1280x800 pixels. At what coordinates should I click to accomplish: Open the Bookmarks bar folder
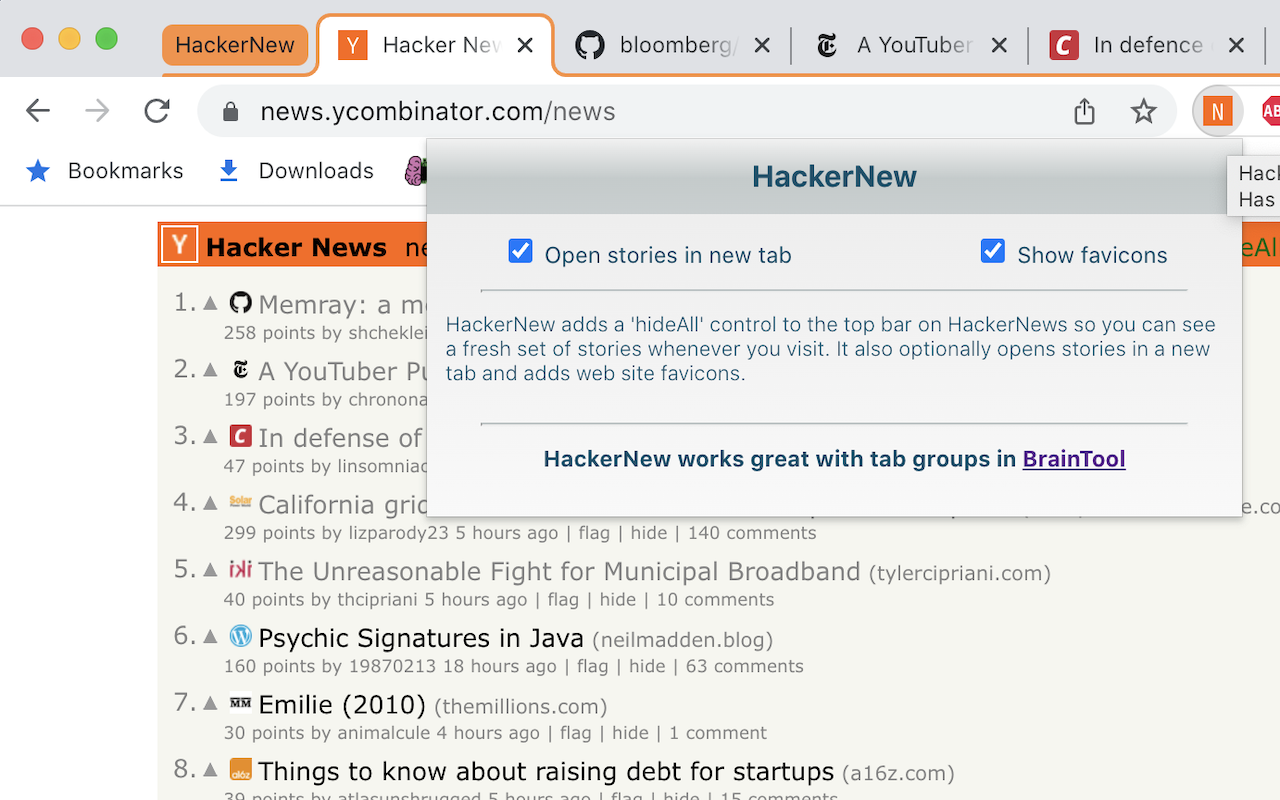pos(105,171)
